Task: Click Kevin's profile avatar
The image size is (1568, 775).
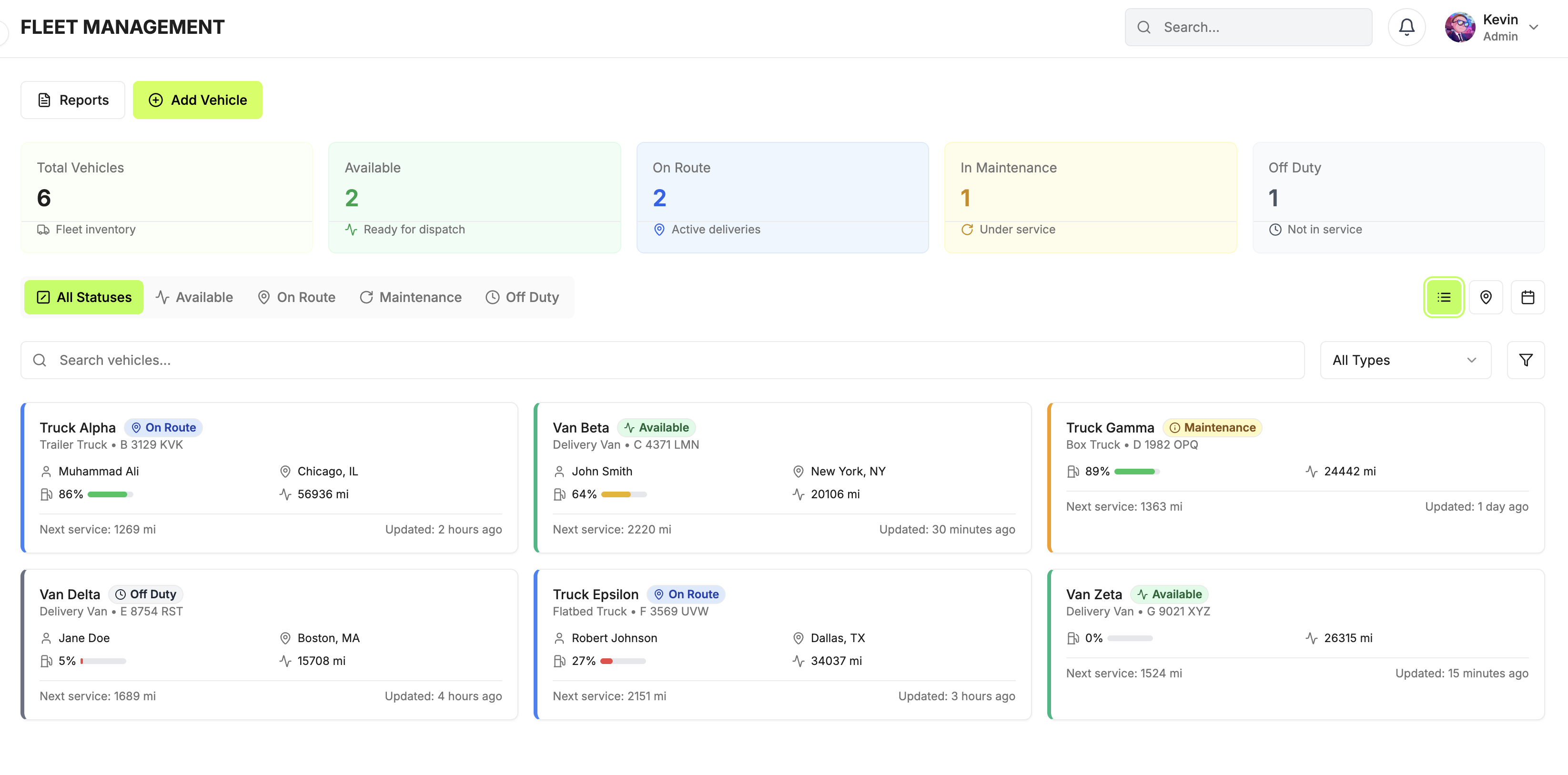Action: pyautogui.click(x=1460, y=27)
